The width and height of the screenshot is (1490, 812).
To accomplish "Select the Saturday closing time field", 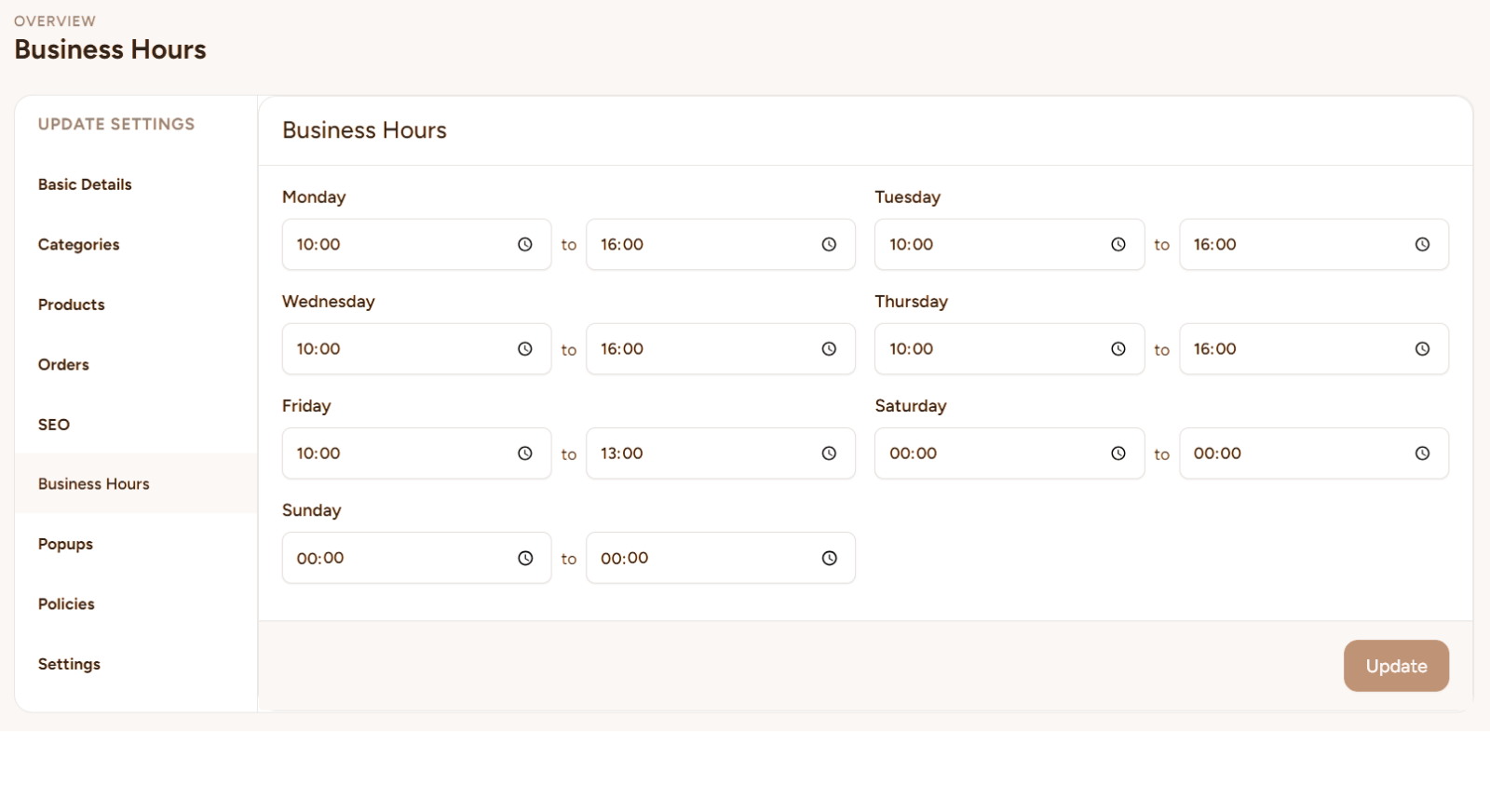I will pyautogui.click(x=1294, y=453).
